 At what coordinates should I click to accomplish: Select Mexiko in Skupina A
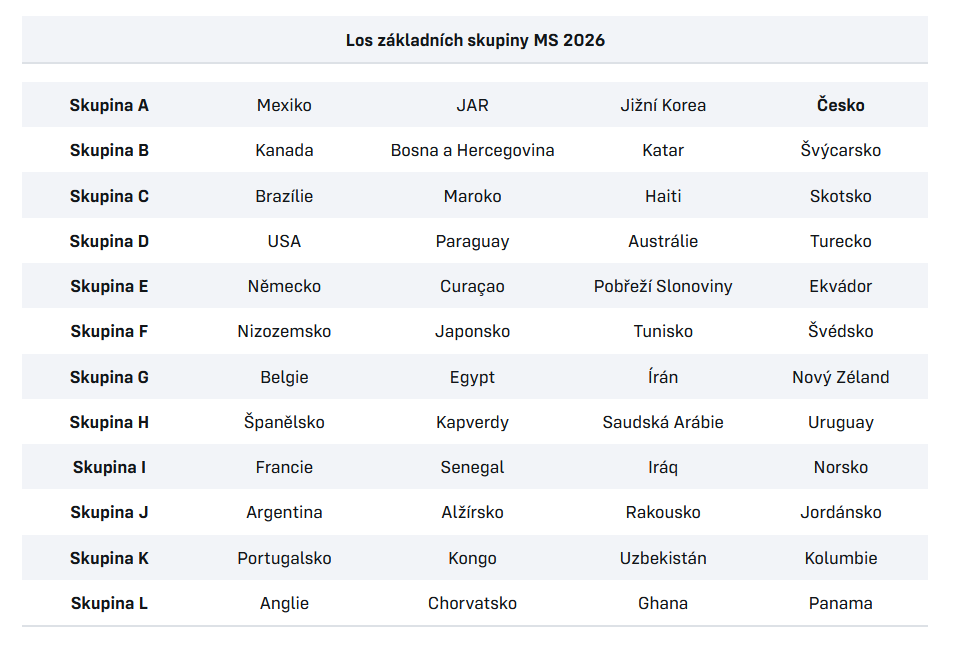click(x=284, y=105)
